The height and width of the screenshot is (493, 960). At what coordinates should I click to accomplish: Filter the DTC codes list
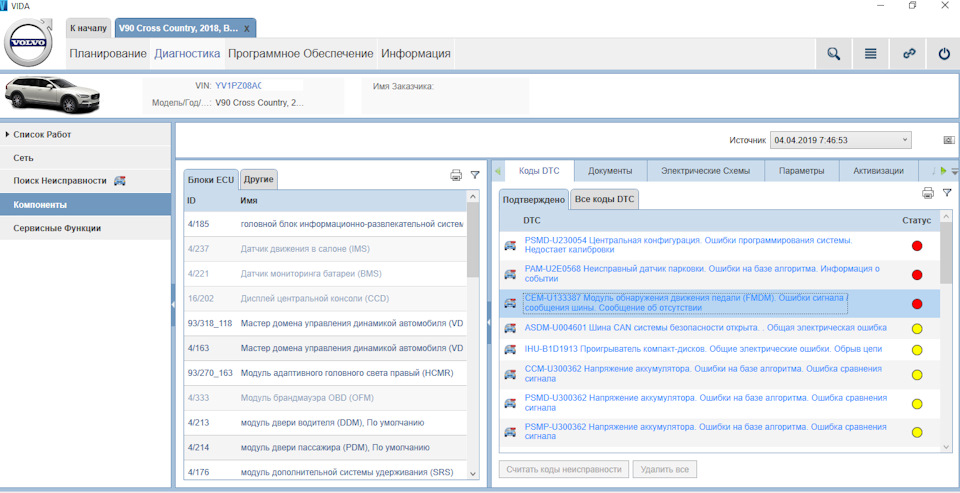tap(947, 194)
